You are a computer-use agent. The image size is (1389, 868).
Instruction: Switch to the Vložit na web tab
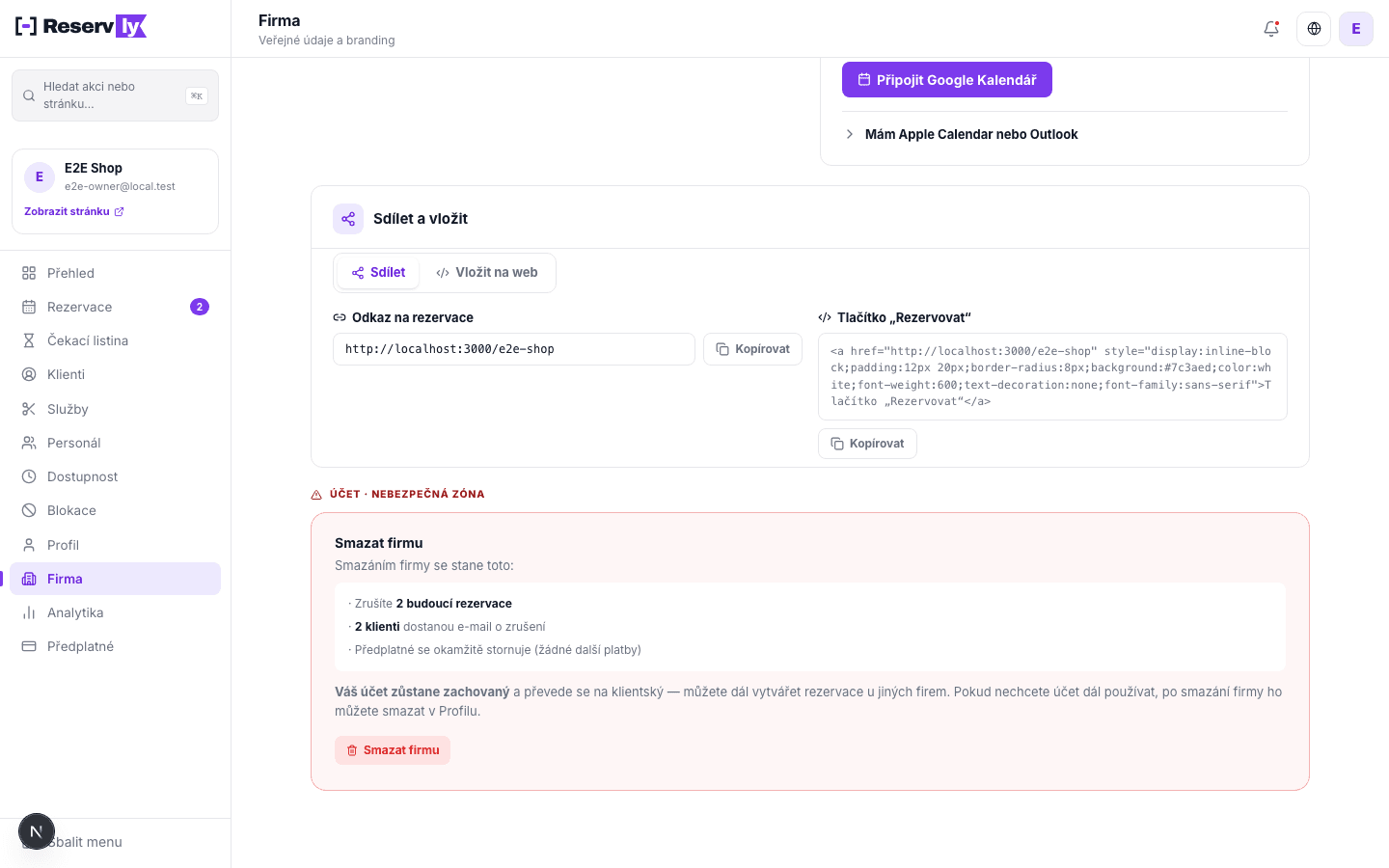[487, 273]
